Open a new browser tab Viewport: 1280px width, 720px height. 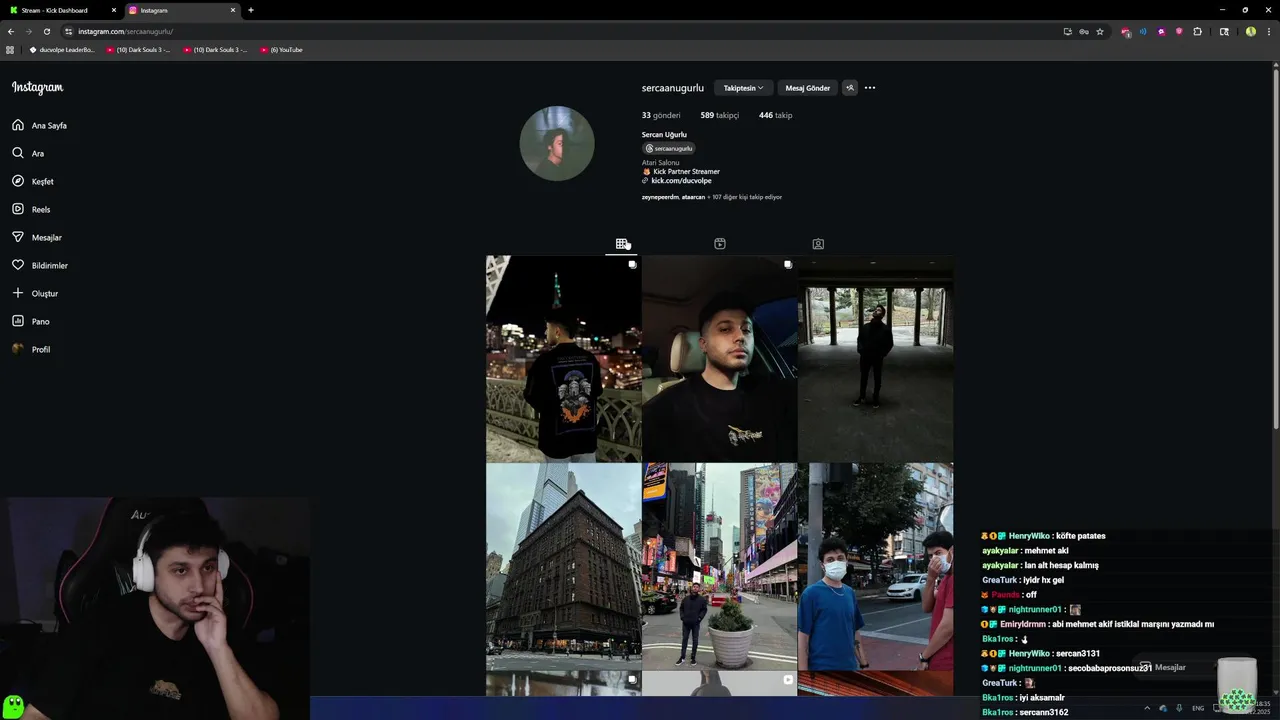click(250, 10)
